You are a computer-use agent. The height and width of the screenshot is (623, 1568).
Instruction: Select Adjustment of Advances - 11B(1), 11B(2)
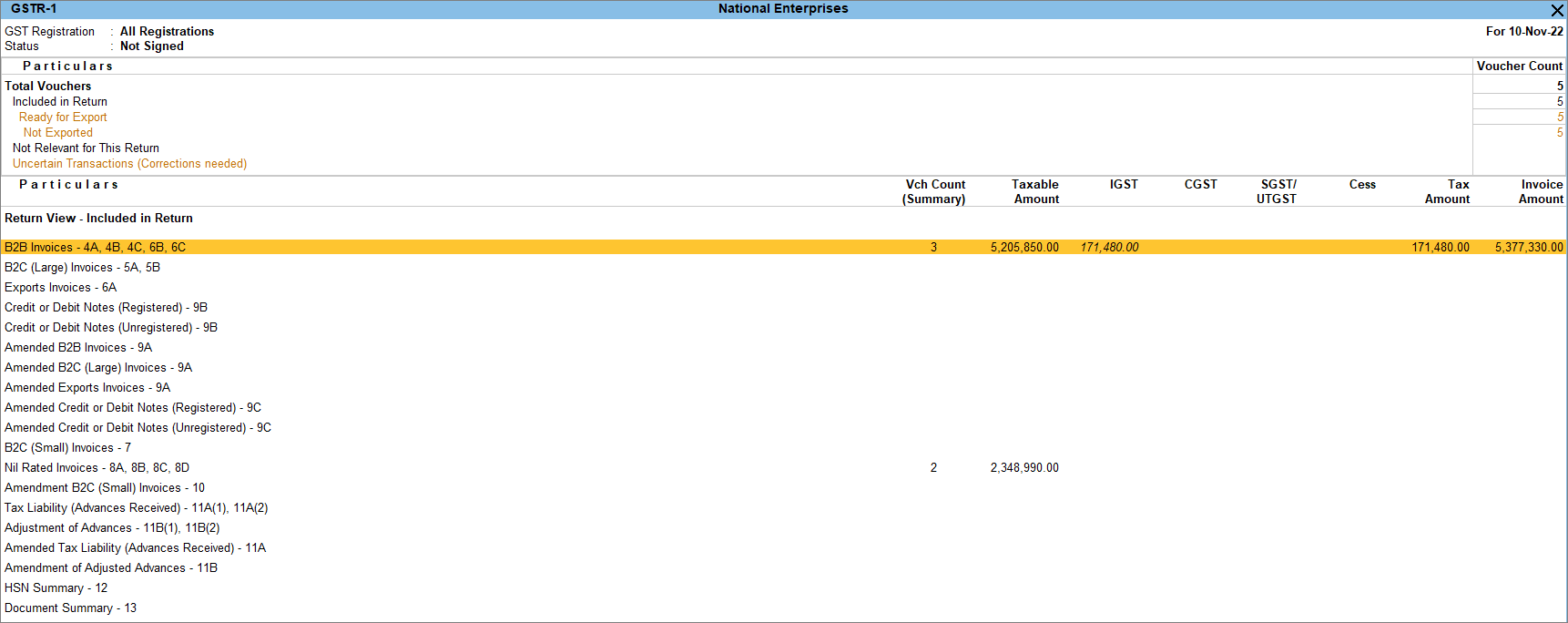tap(112, 527)
